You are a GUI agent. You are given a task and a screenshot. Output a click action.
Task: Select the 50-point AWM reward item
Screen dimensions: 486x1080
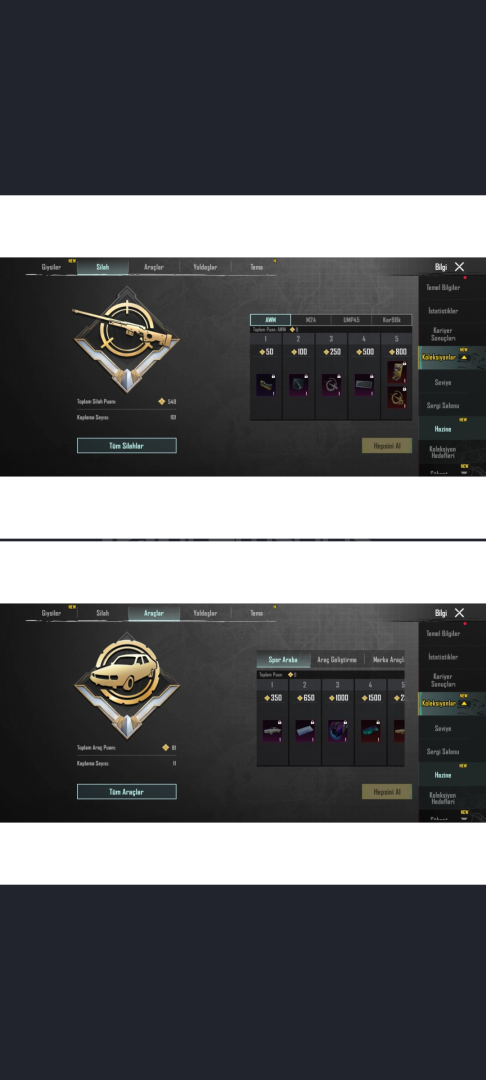[266, 385]
